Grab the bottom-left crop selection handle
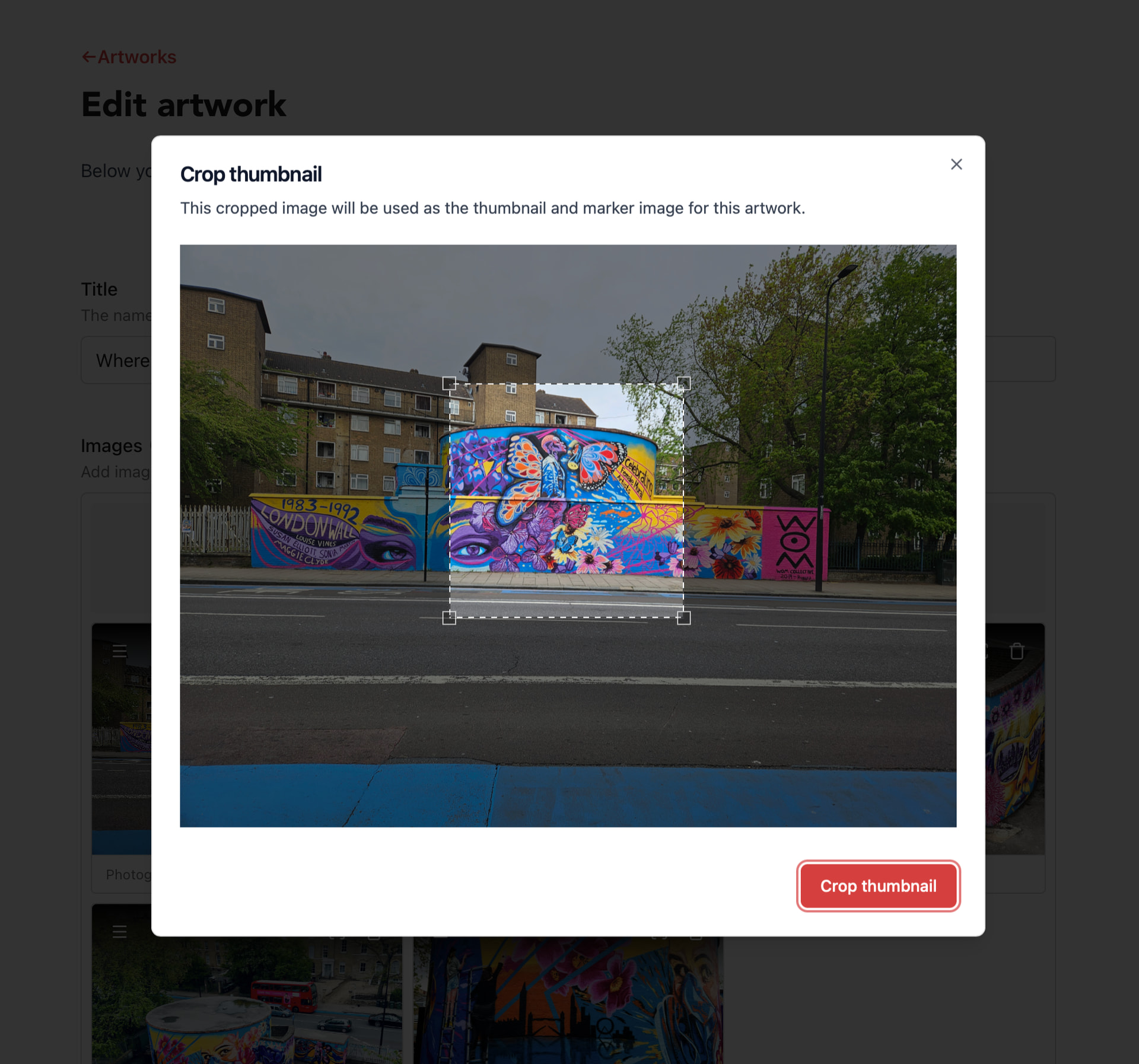The width and height of the screenshot is (1139, 1064). [x=450, y=618]
